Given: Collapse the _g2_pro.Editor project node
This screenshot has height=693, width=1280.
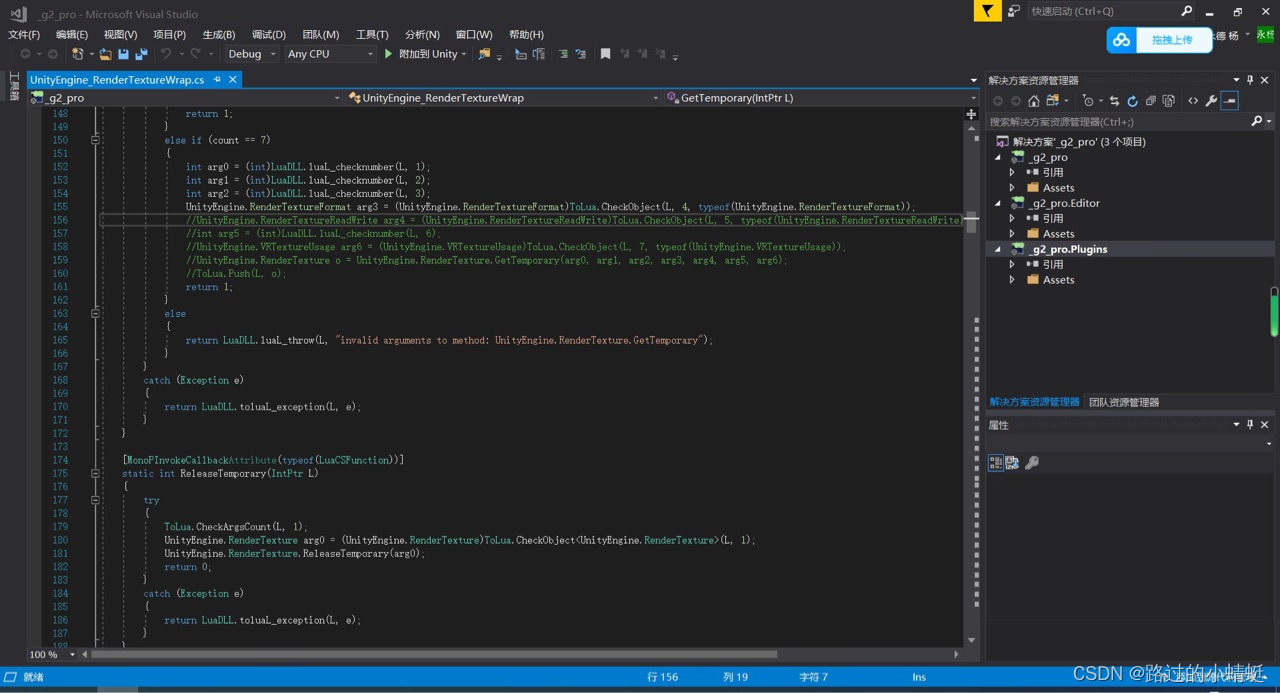Looking at the screenshot, I should click(x=997, y=203).
